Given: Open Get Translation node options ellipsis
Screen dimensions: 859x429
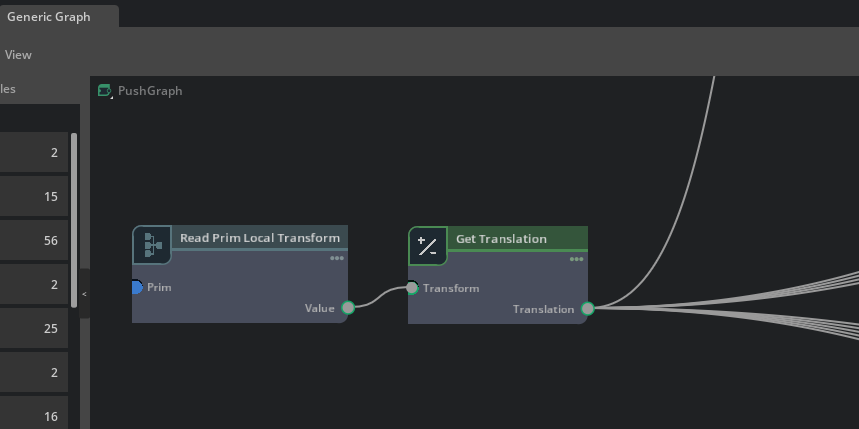Looking at the screenshot, I should pos(577,259).
